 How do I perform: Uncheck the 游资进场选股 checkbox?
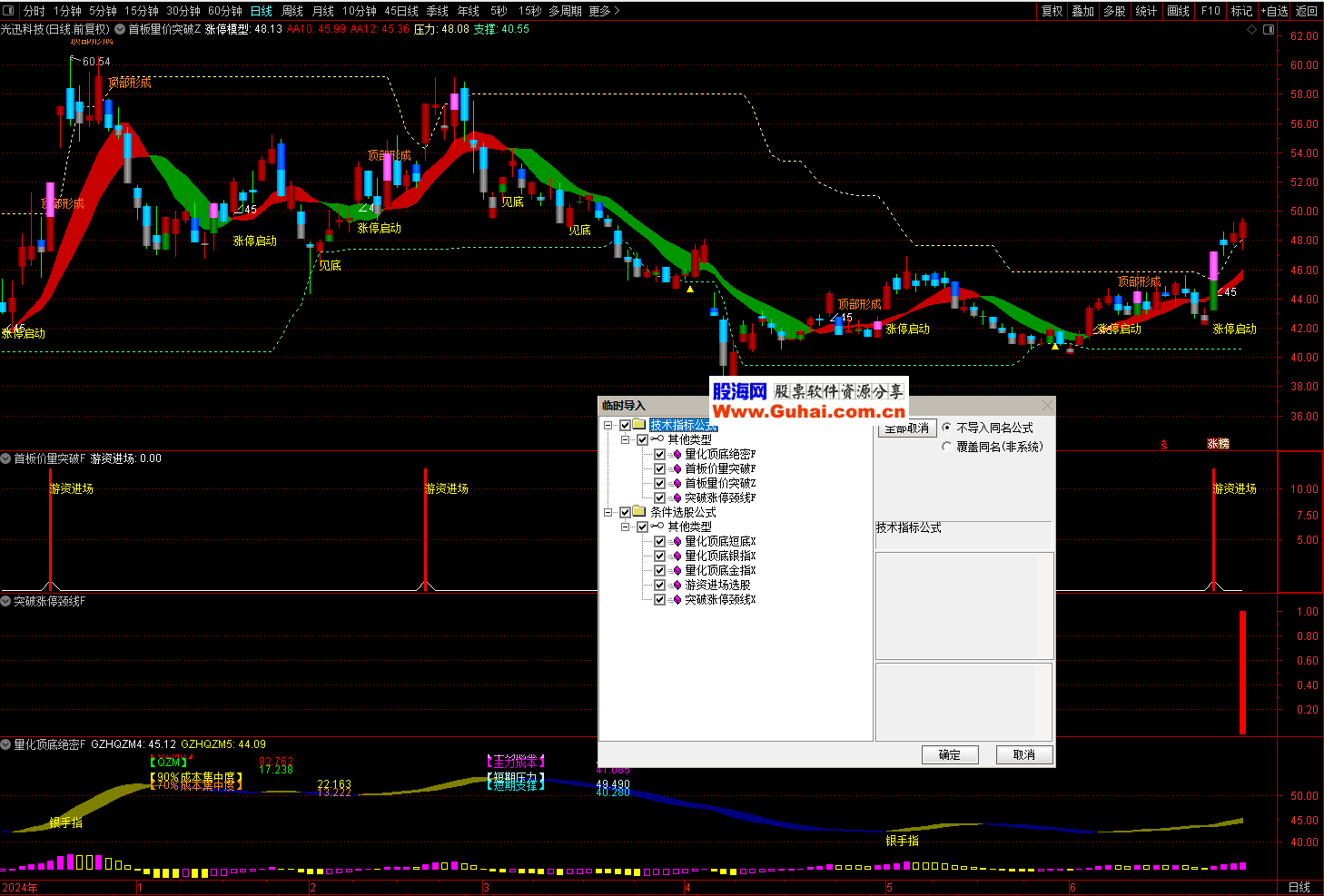point(659,585)
